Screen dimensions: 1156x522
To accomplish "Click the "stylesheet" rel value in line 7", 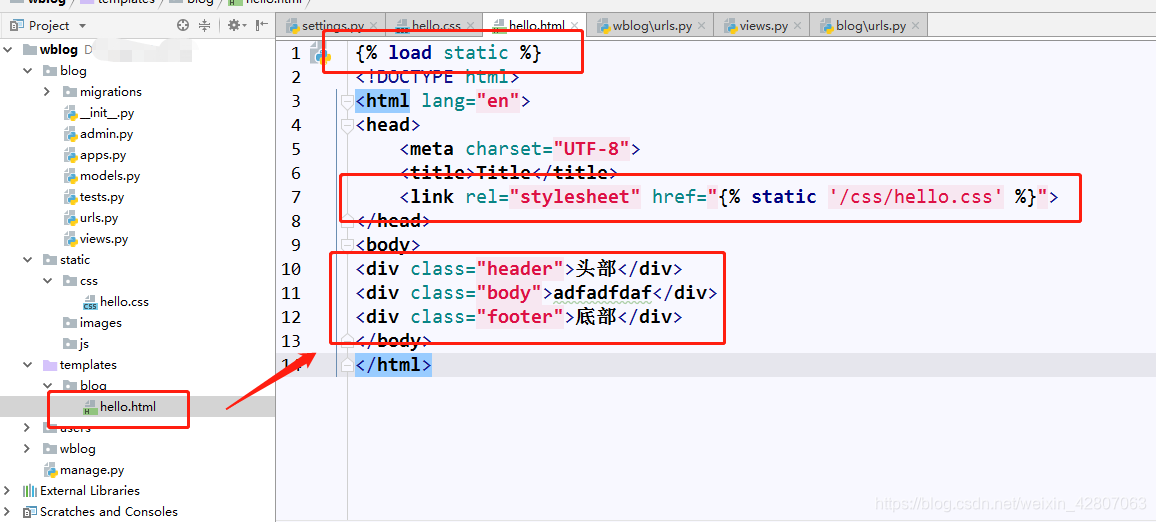I will [575, 197].
